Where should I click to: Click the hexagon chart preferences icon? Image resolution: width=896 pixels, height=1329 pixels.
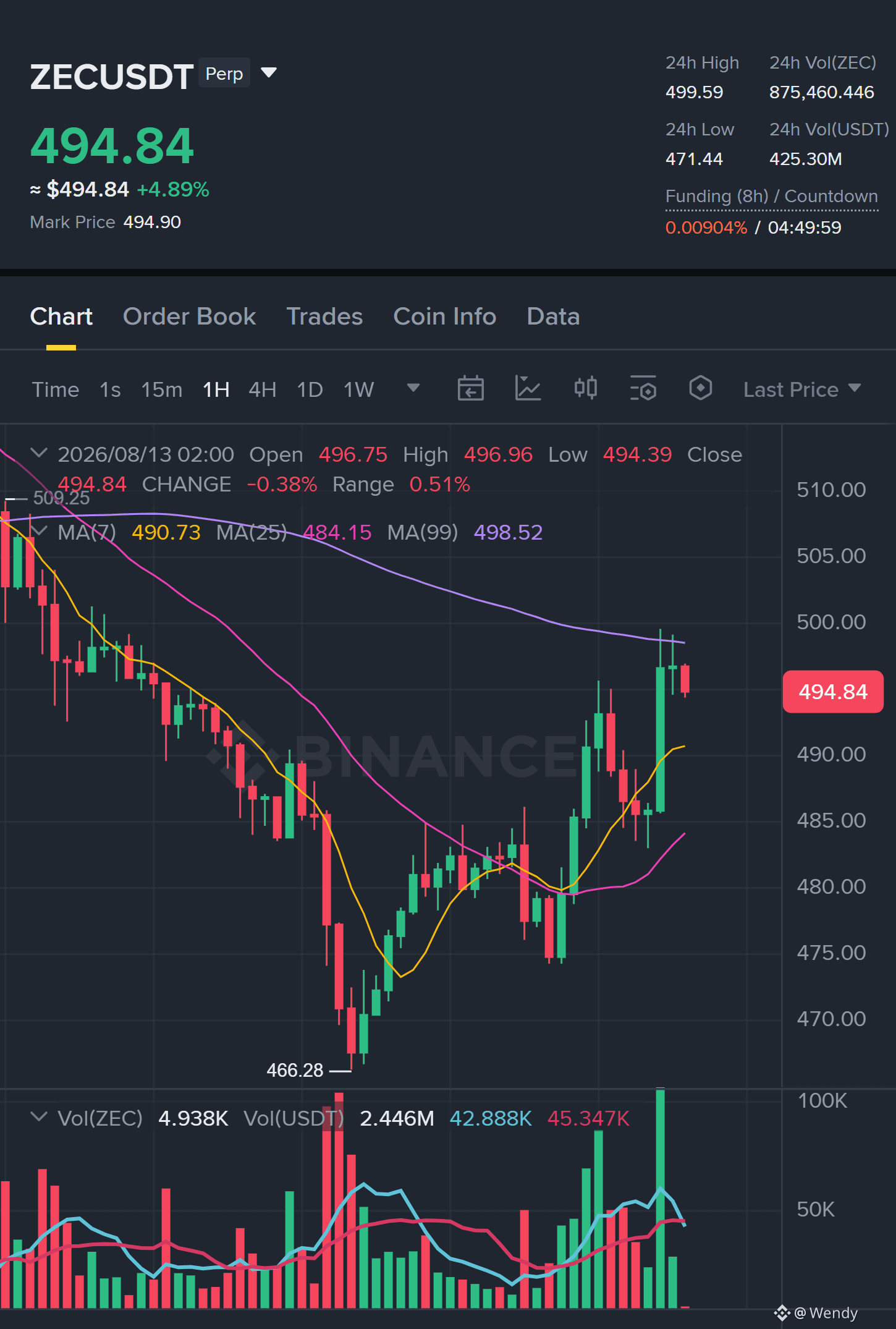pyautogui.click(x=700, y=388)
